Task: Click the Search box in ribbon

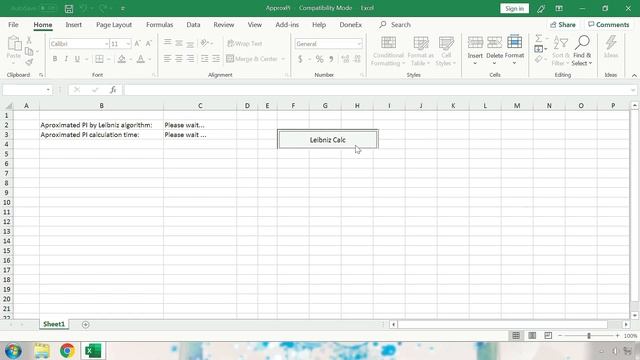Action: click(x=395, y=25)
